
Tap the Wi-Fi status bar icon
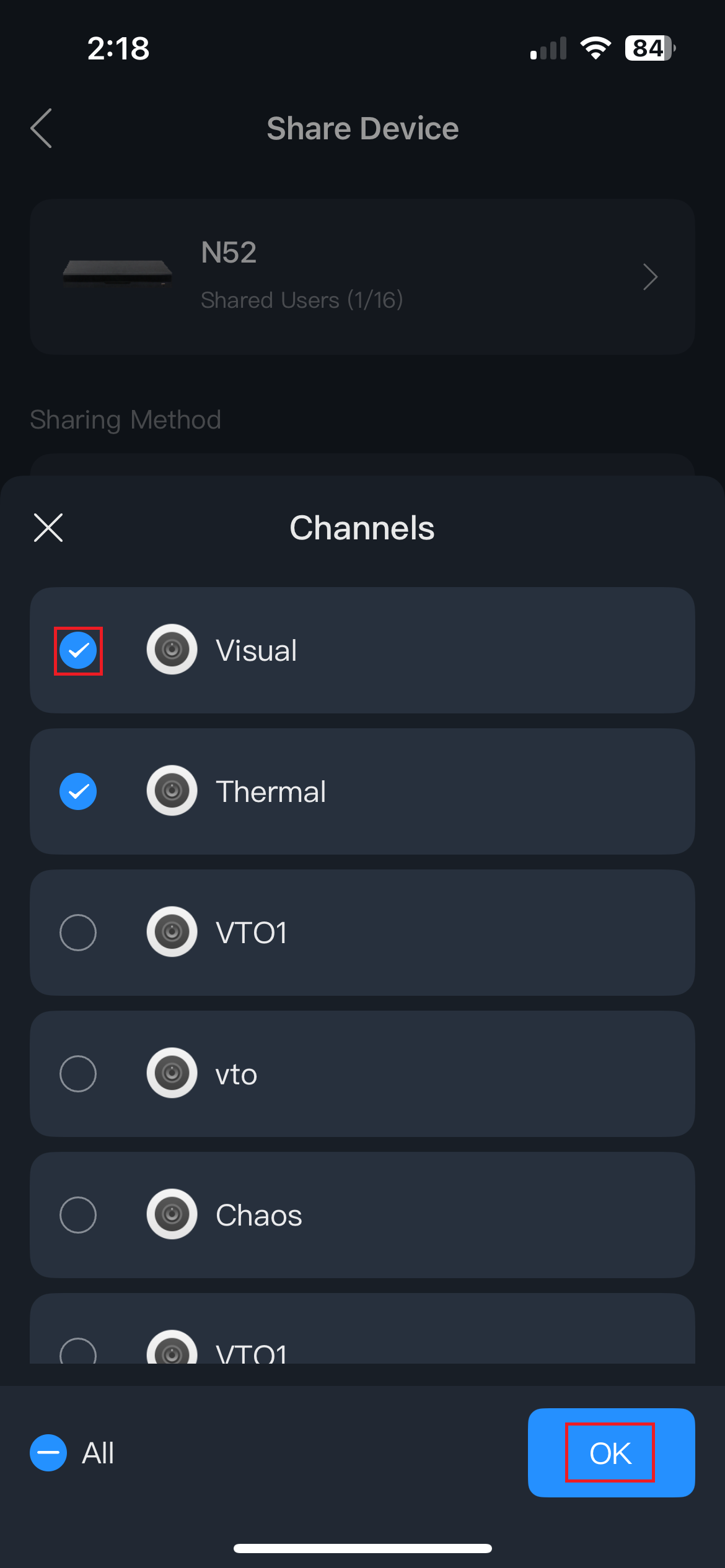point(595,48)
